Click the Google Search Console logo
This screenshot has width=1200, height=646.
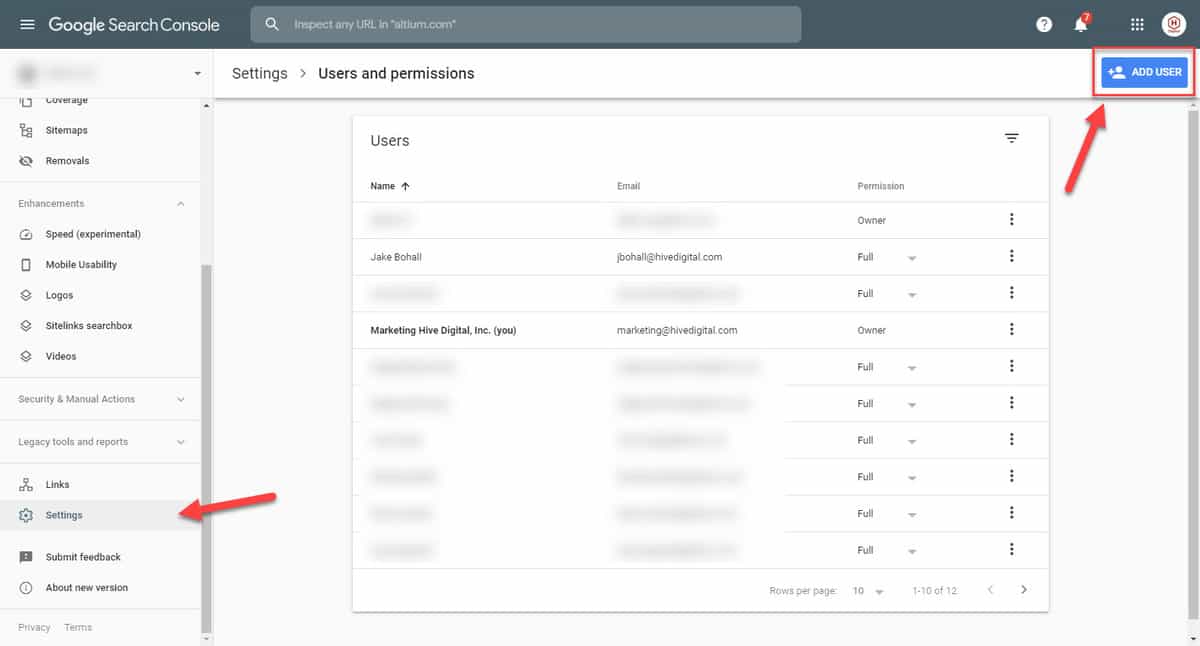pyautogui.click(x=134, y=25)
